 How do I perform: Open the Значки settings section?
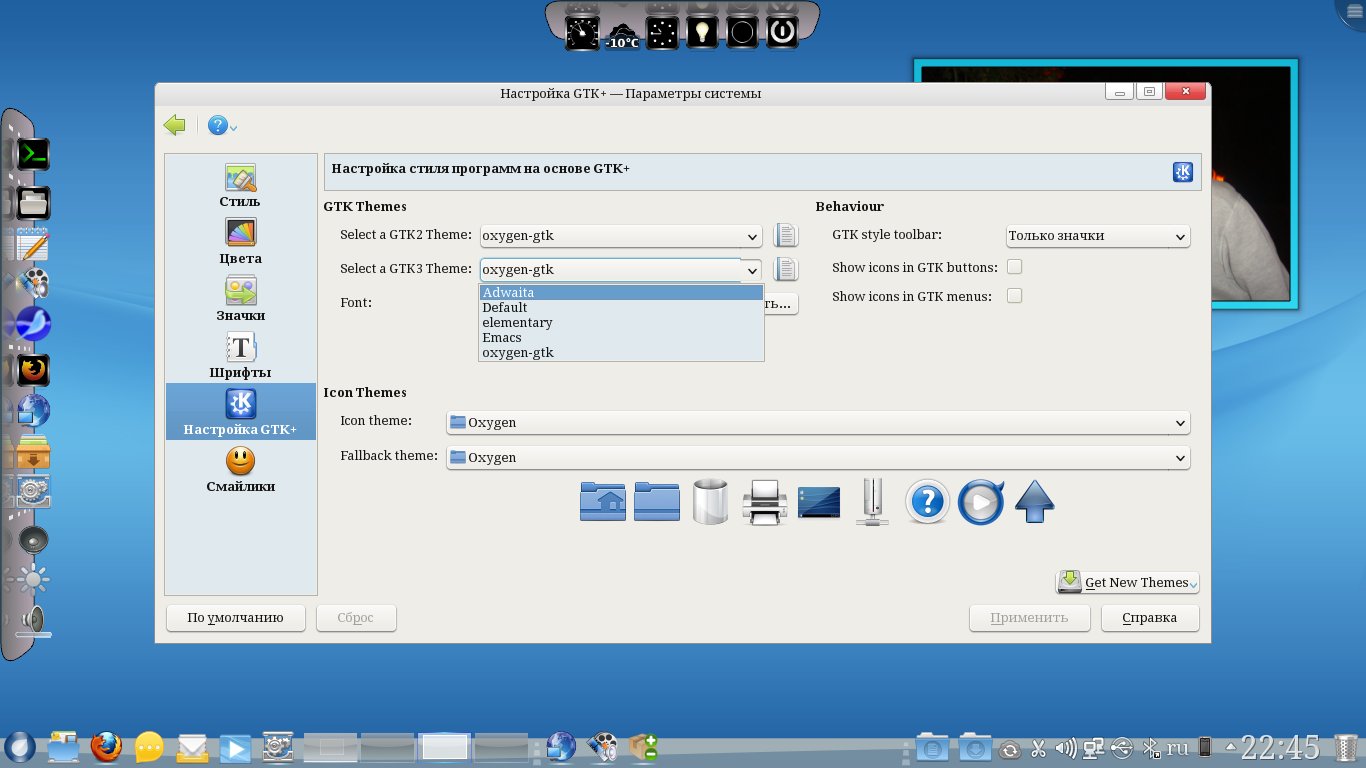coord(240,300)
